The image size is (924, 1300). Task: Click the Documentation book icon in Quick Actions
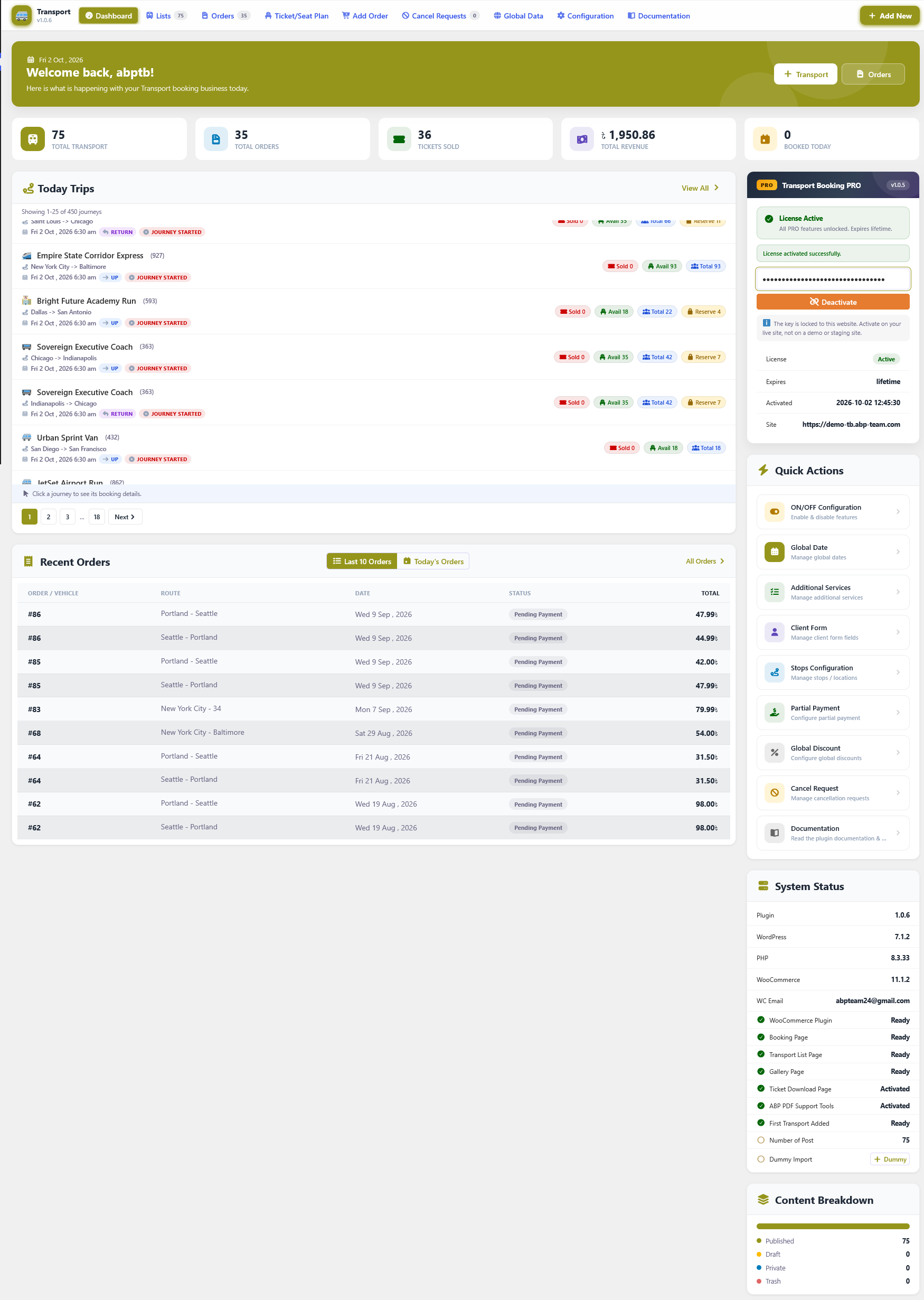775,833
